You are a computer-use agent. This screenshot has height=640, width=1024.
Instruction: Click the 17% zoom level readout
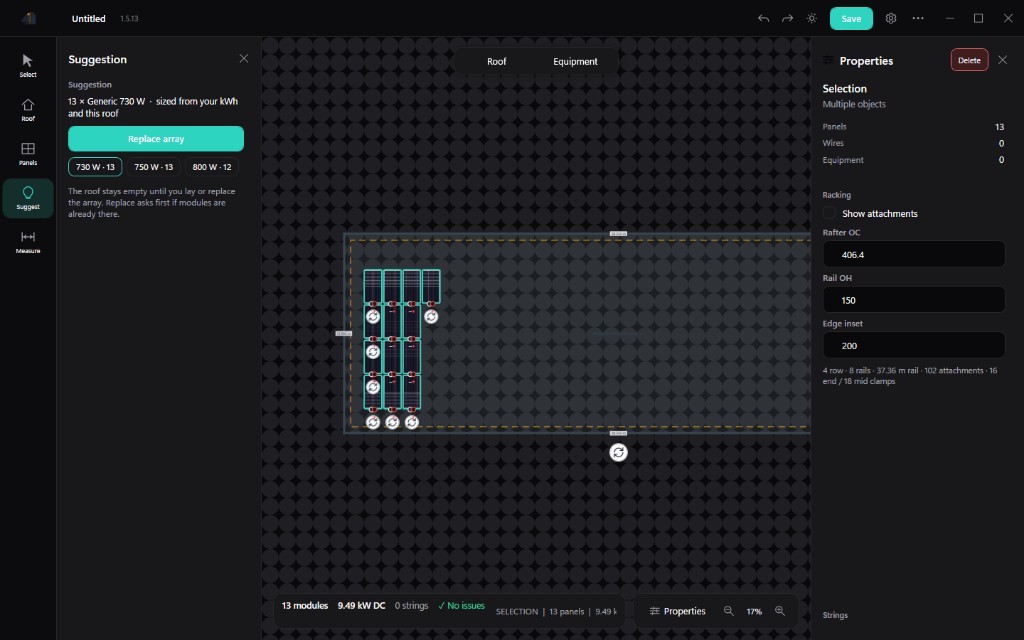point(754,611)
